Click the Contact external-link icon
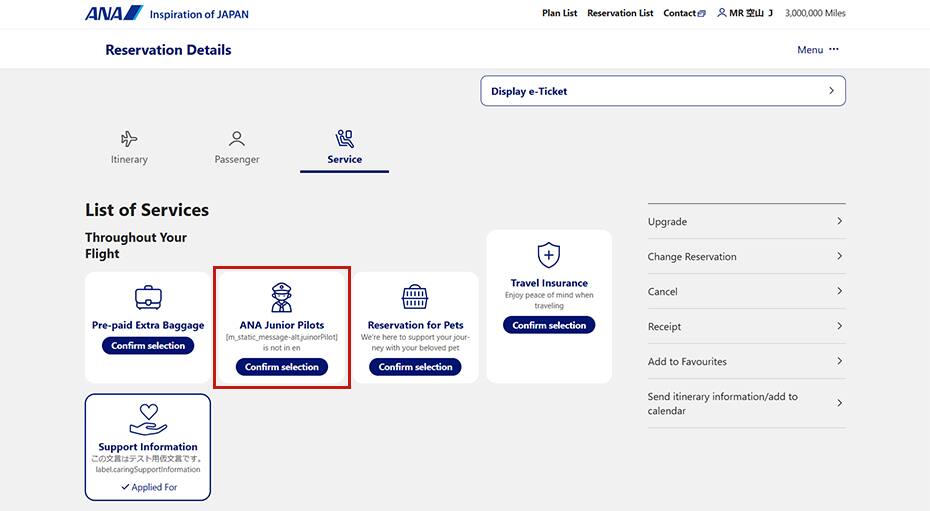 702,13
